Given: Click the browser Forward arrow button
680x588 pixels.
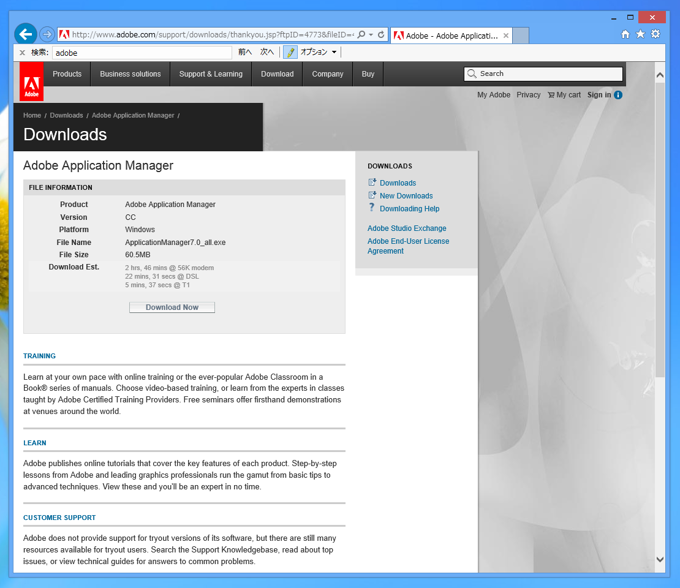Looking at the screenshot, I should [46, 34].
